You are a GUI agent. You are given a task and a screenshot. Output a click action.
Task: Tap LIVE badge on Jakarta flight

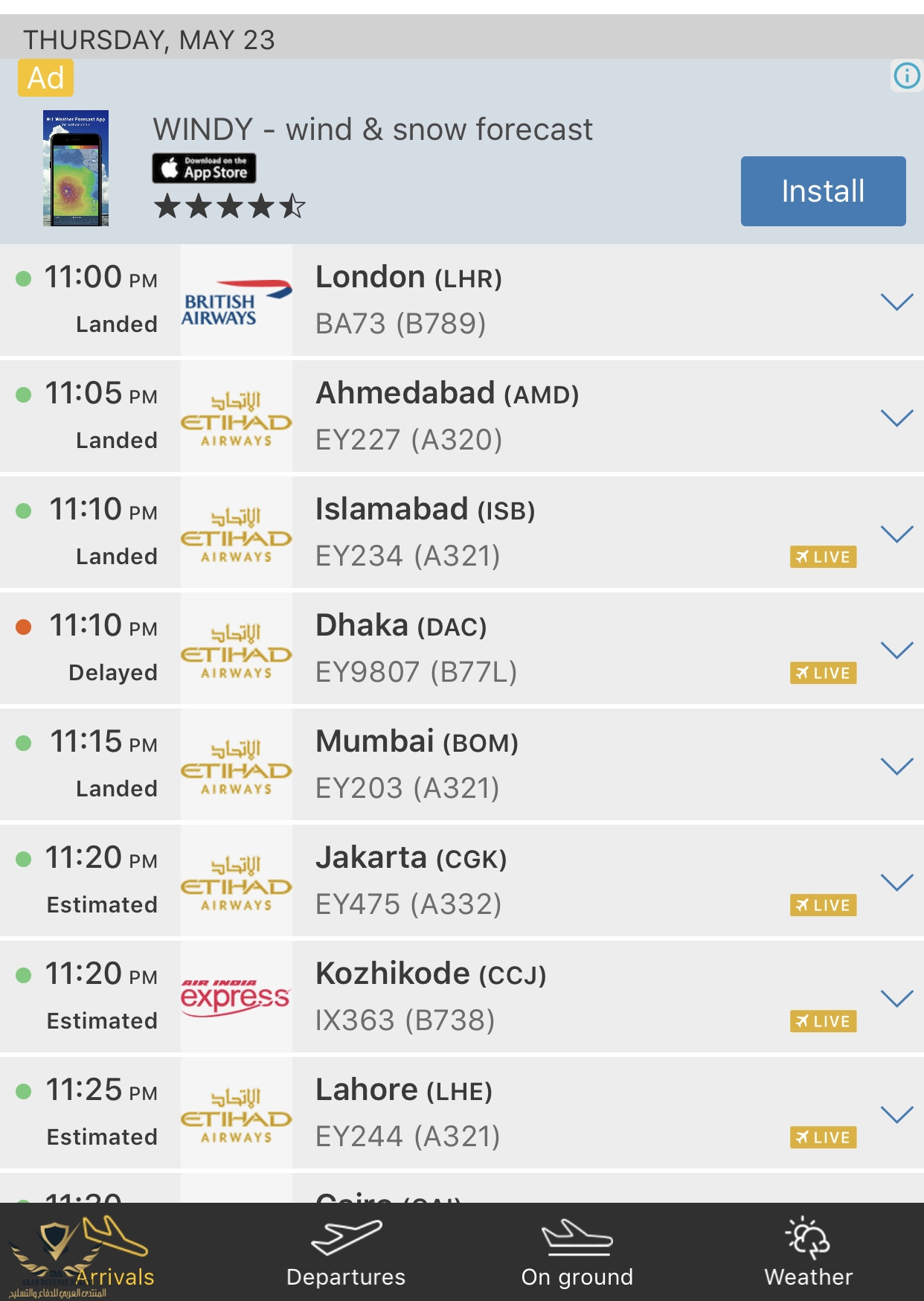tap(823, 905)
